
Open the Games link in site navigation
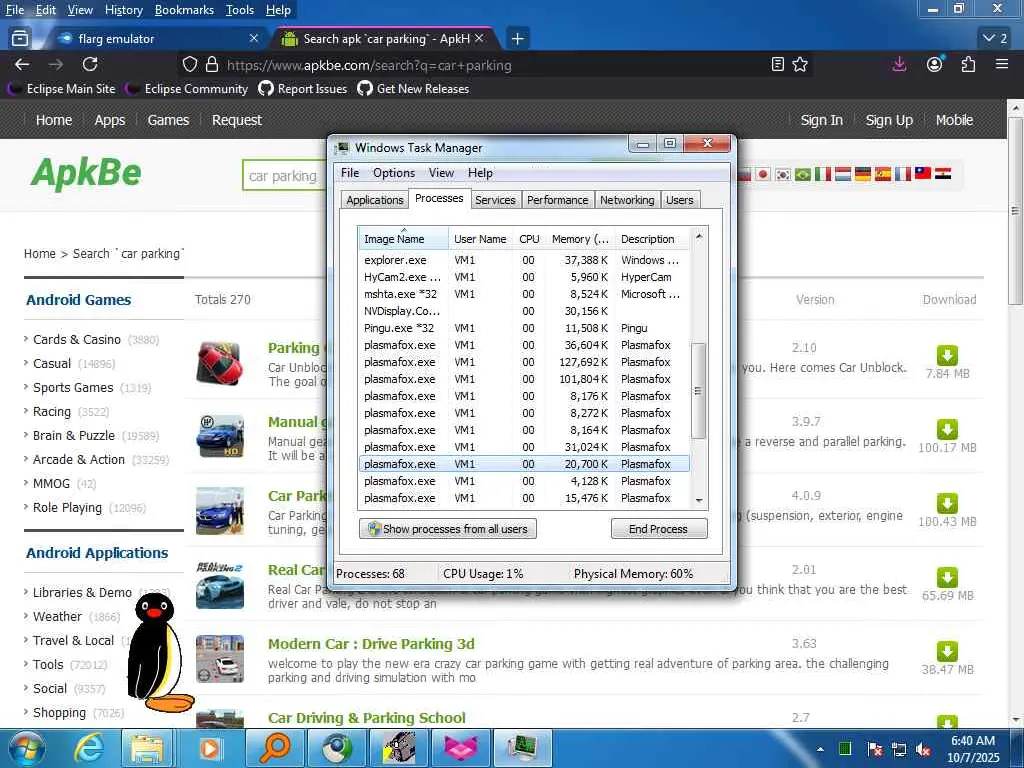[x=168, y=120]
